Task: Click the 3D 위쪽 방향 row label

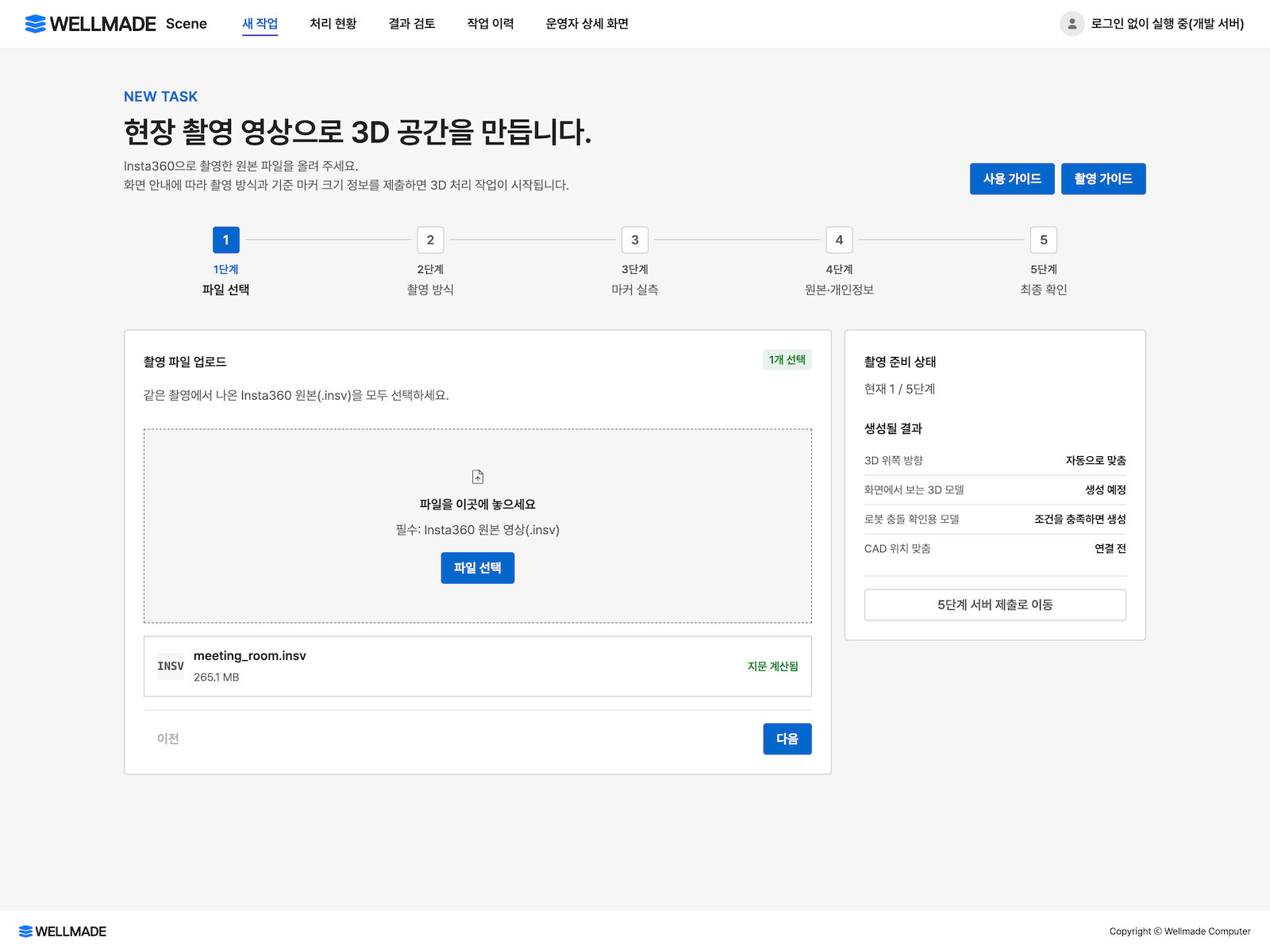Action: [894, 461]
